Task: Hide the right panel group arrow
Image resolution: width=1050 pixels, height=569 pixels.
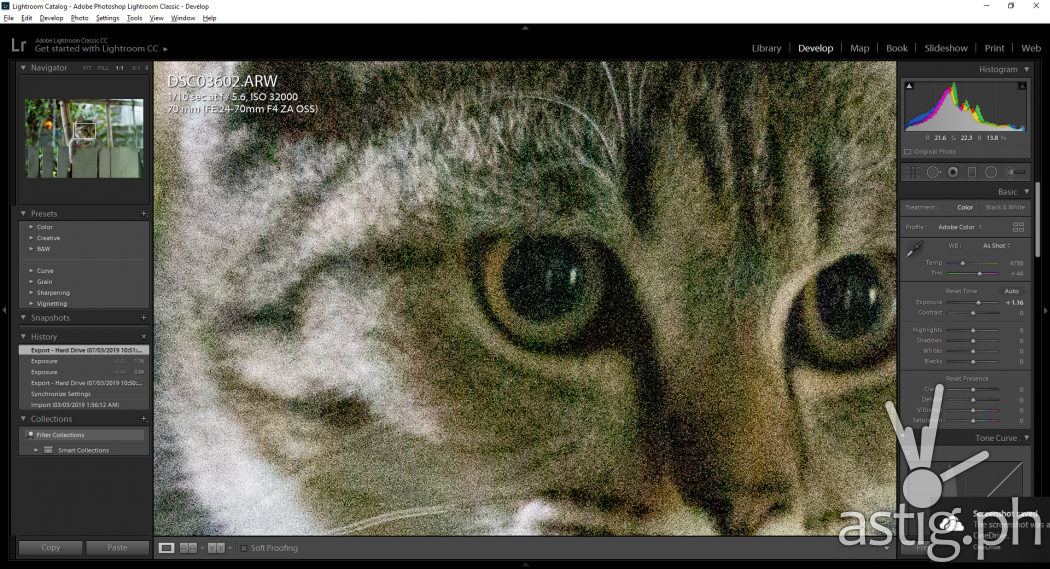Action: (1045, 310)
